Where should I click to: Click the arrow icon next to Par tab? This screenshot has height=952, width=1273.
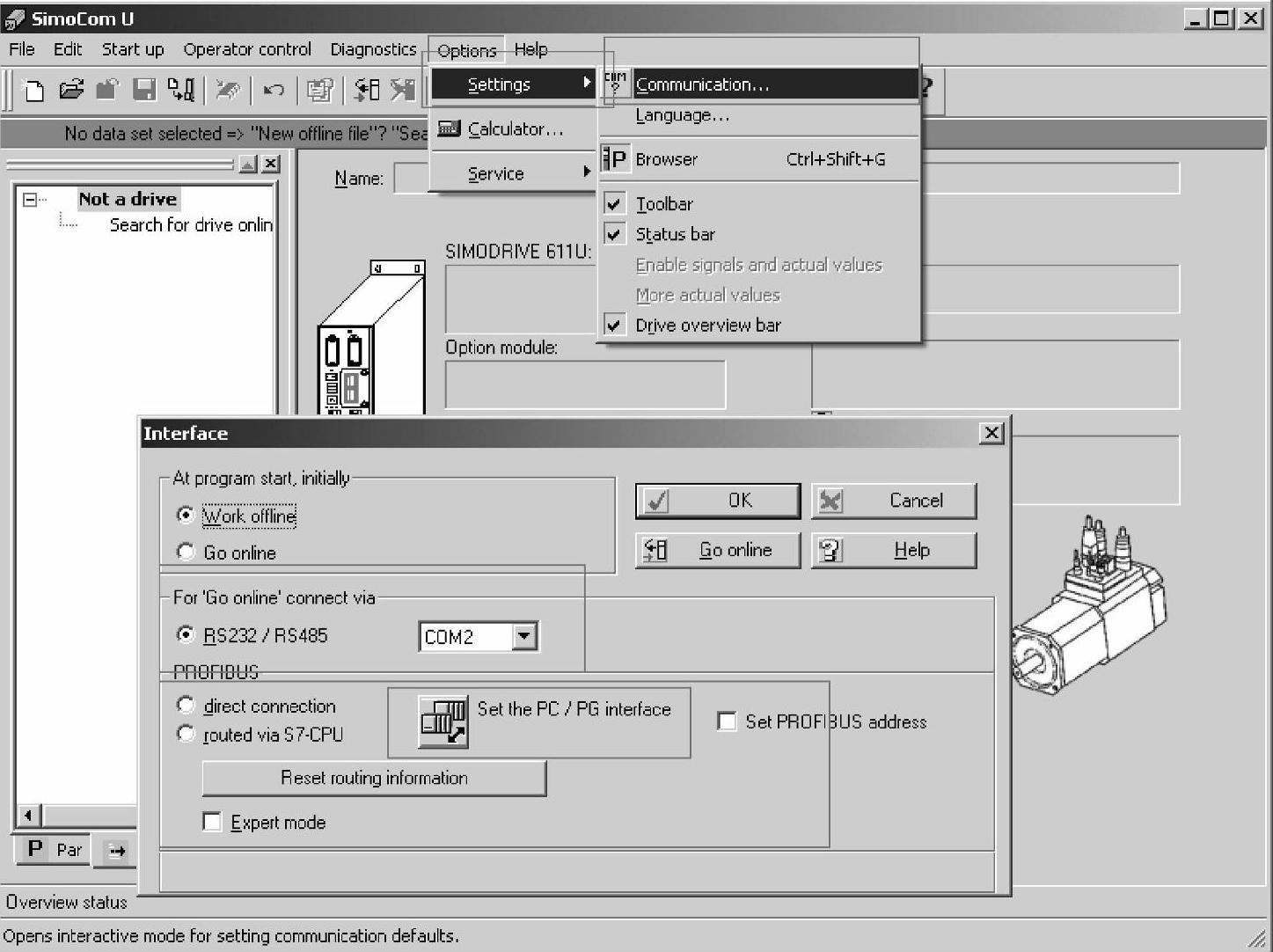click(117, 851)
